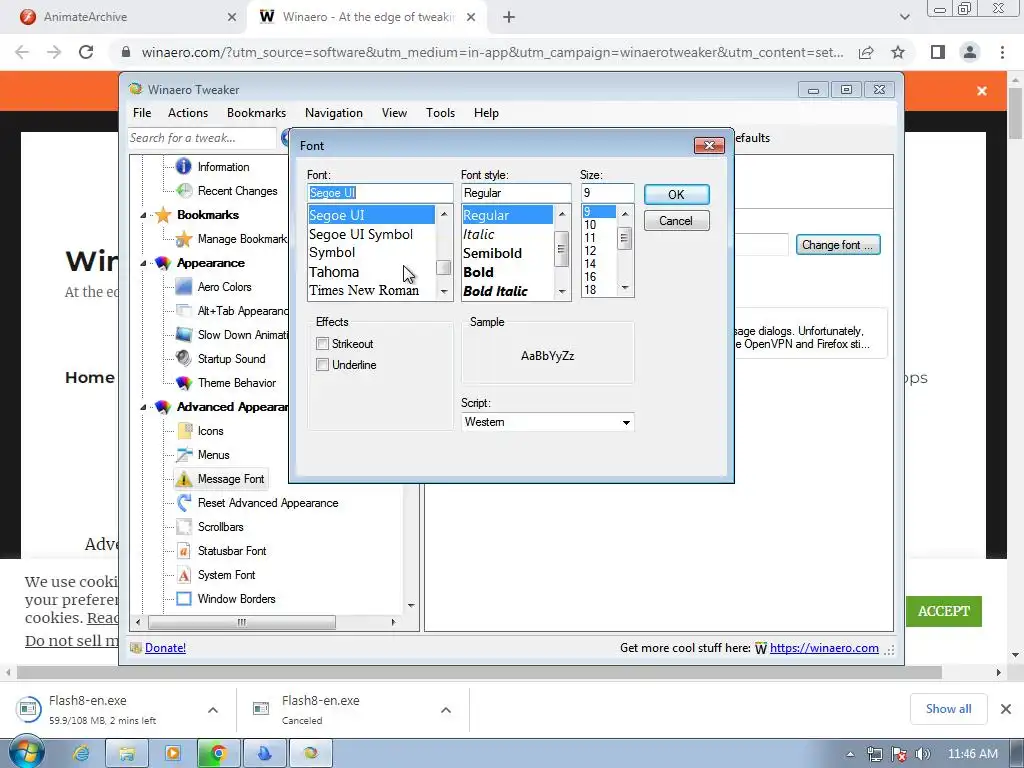1024x768 pixels.
Task: Click the font style list scrollbar thumb
Action: point(561,249)
